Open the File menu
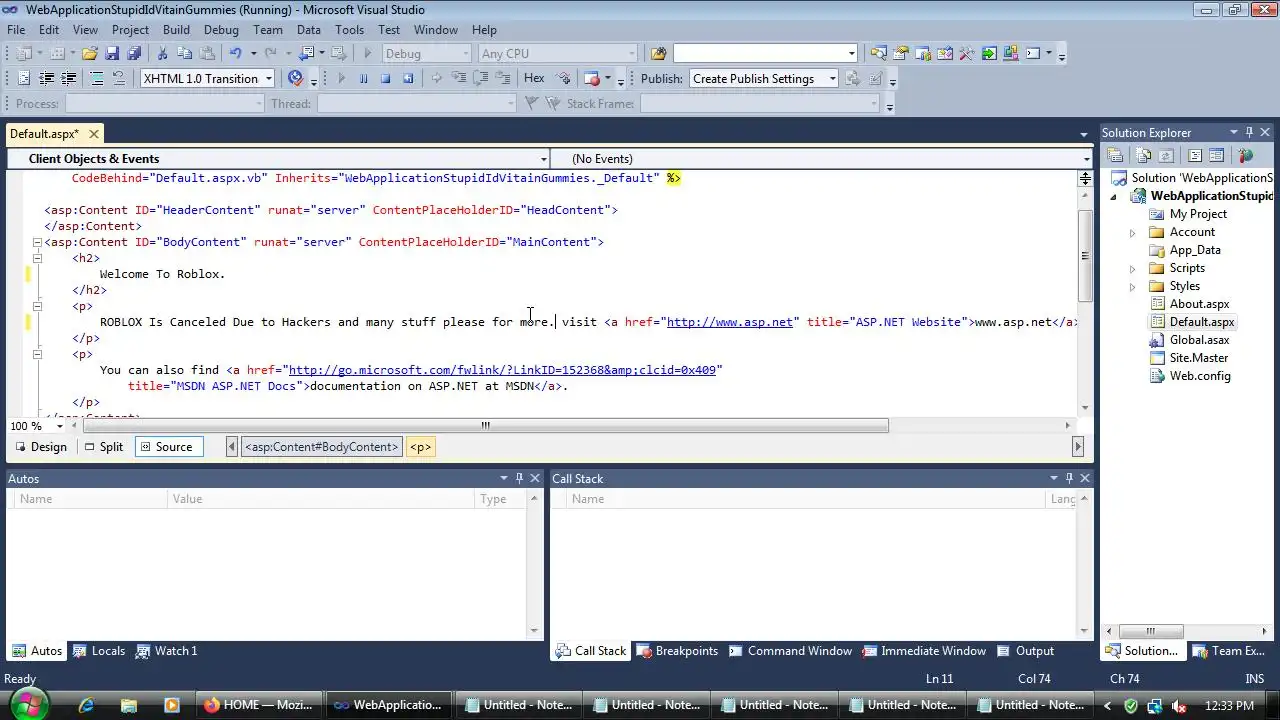Image resolution: width=1280 pixels, height=720 pixels. click(x=16, y=29)
